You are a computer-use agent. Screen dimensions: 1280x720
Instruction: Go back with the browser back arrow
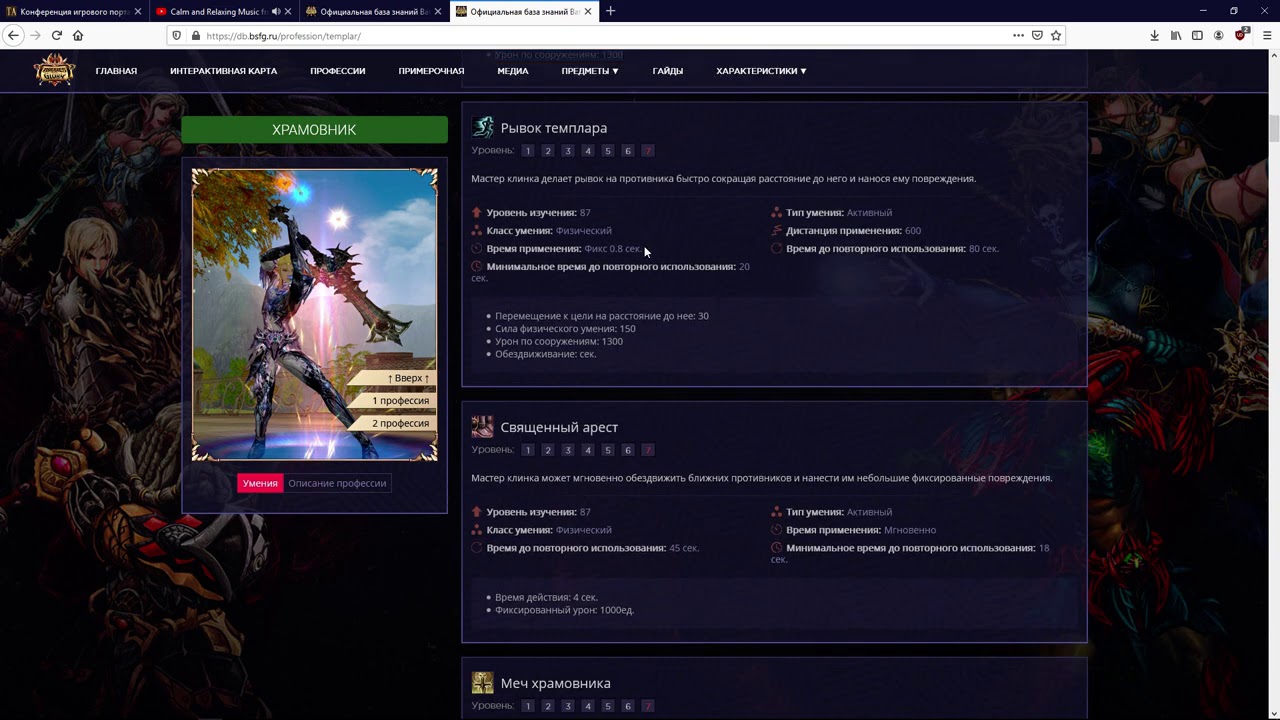13,35
